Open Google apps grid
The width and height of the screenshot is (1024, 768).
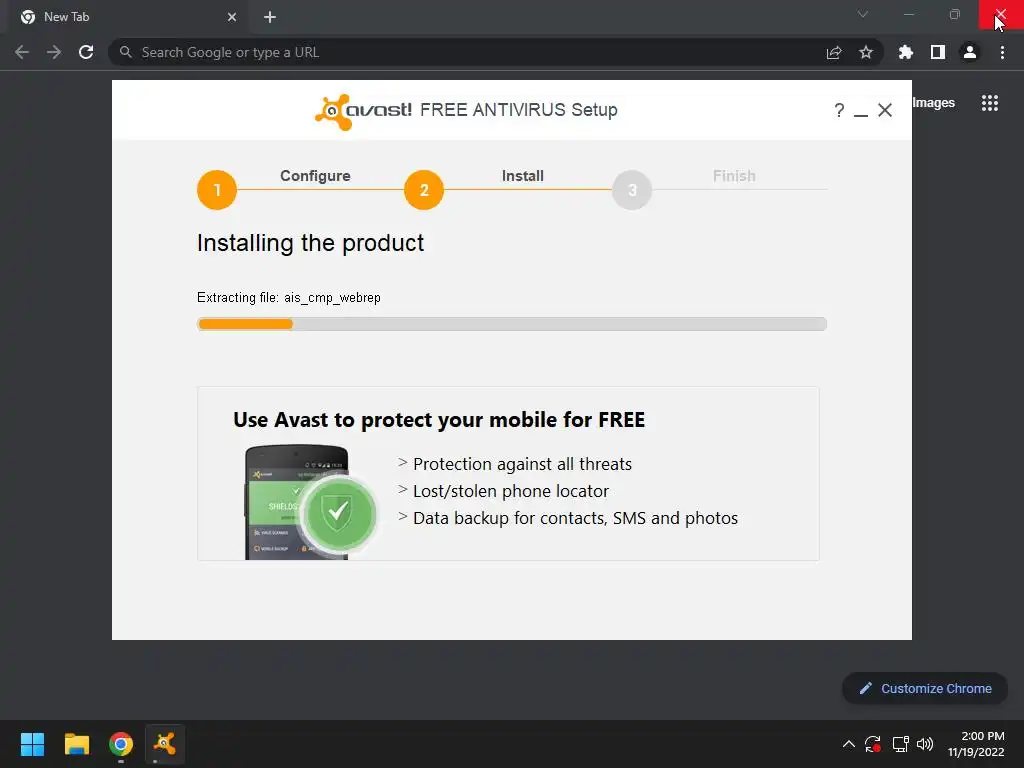(x=990, y=103)
